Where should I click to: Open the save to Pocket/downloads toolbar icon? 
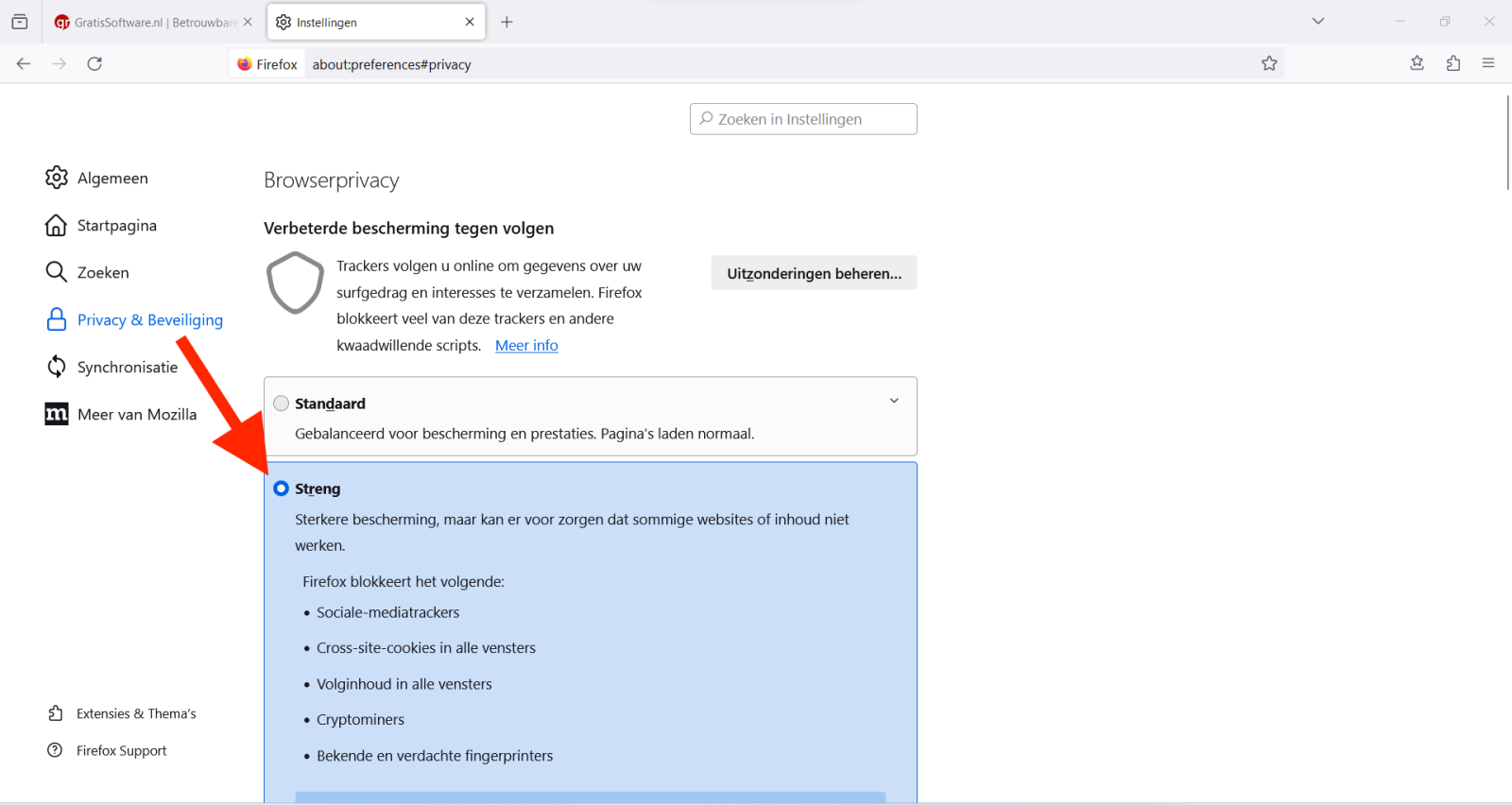(x=1417, y=63)
